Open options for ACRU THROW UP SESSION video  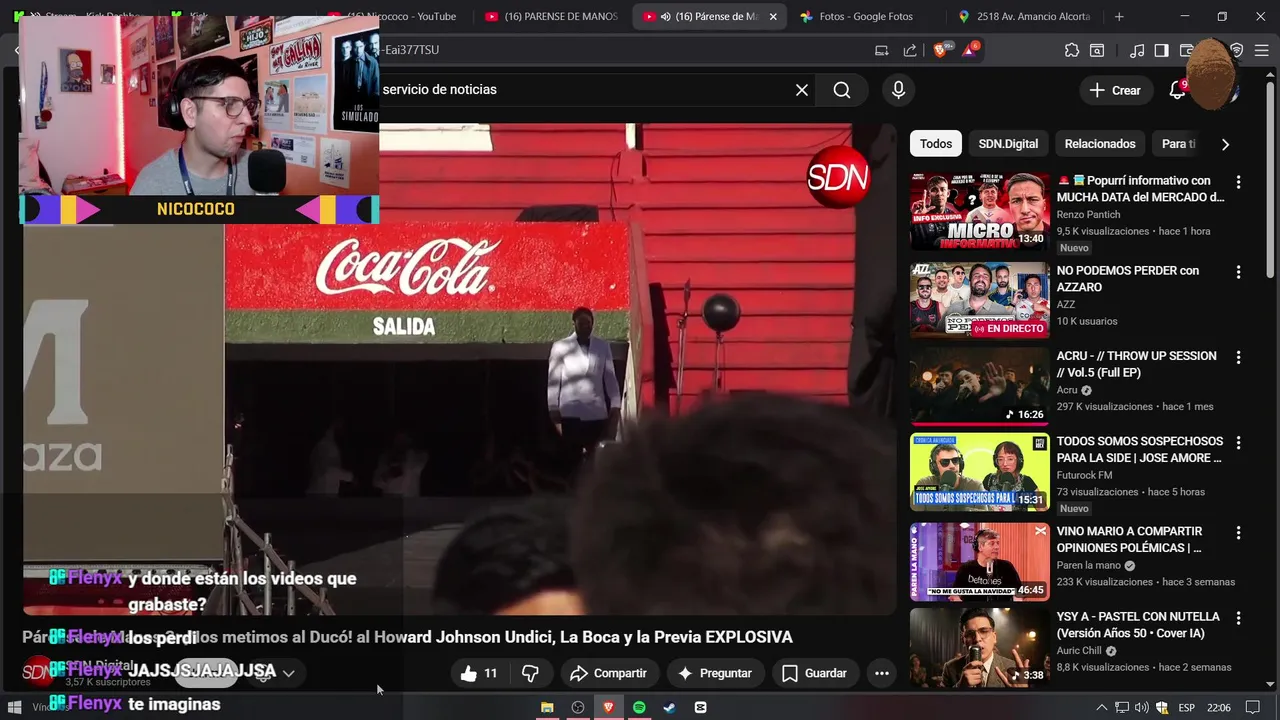[x=1238, y=357]
